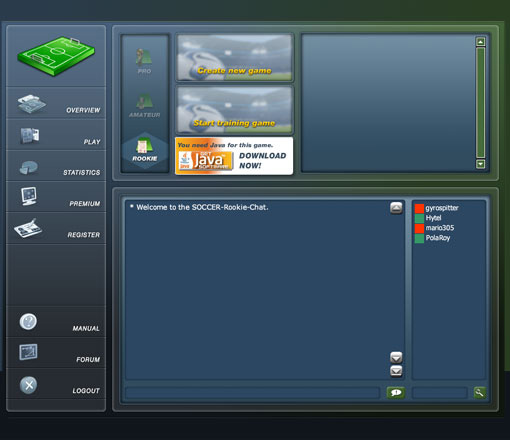Switch to the Amateur league tab
Screen dimensions: 510x440
click(x=145, y=105)
